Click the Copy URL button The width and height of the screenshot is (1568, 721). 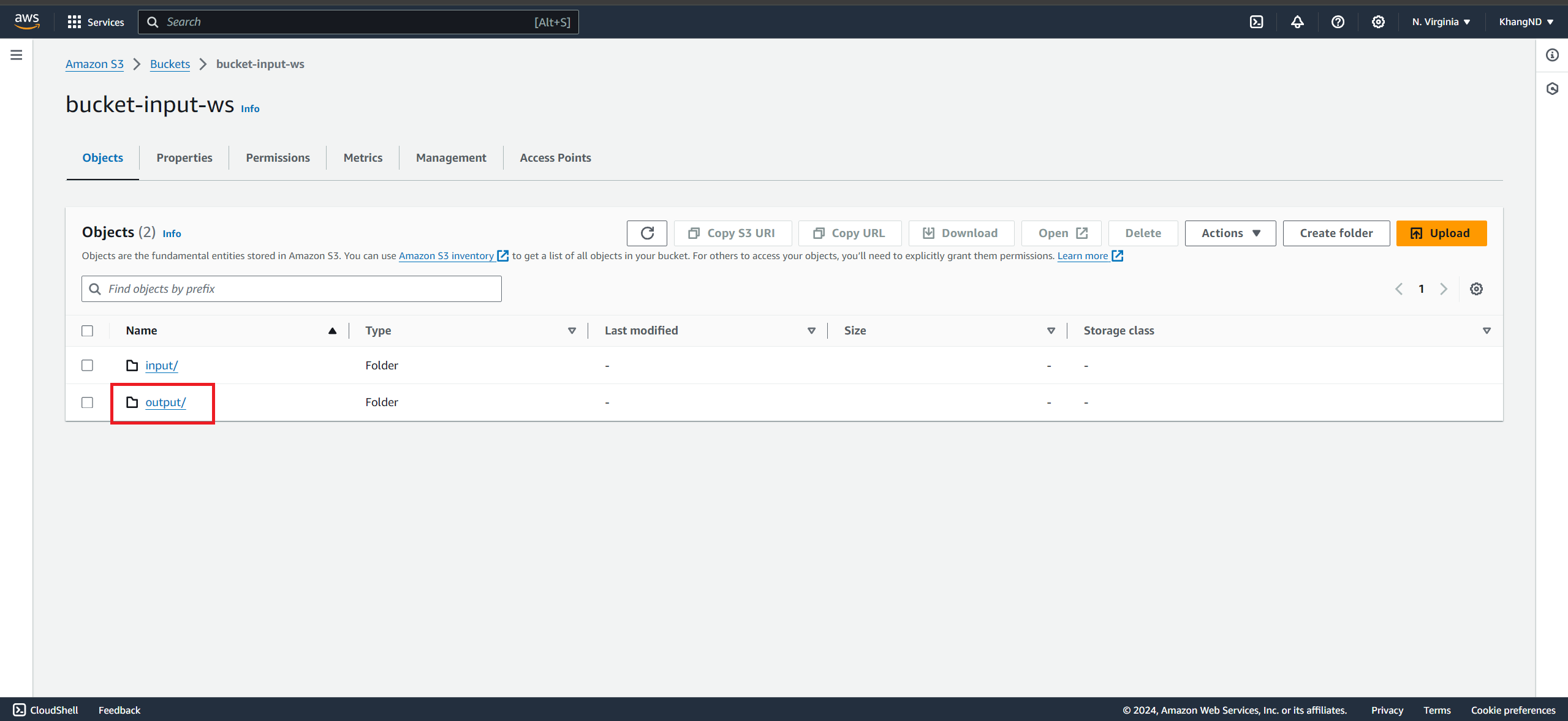850,233
